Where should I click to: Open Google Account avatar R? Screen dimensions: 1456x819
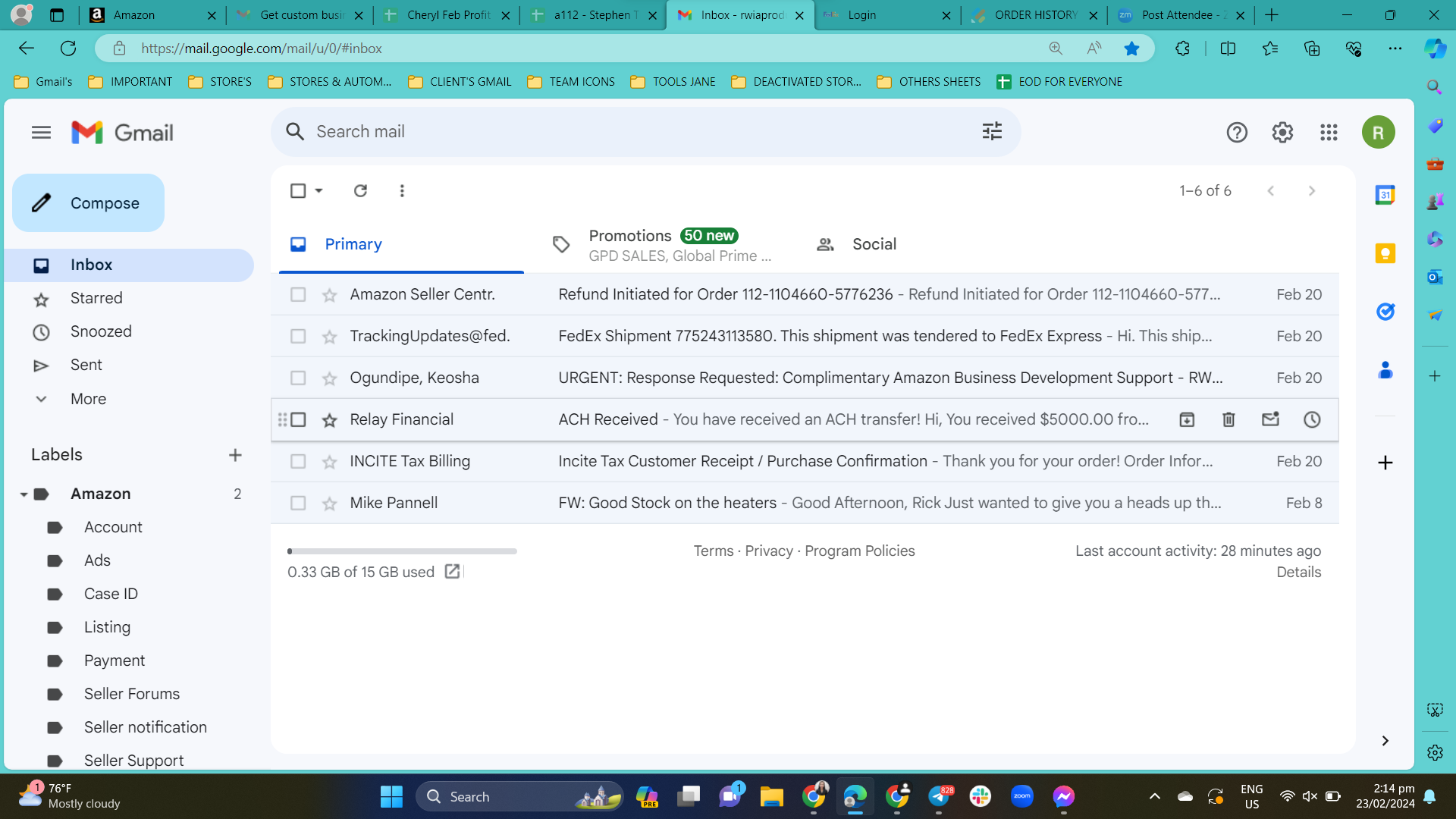[x=1378, y=133]
